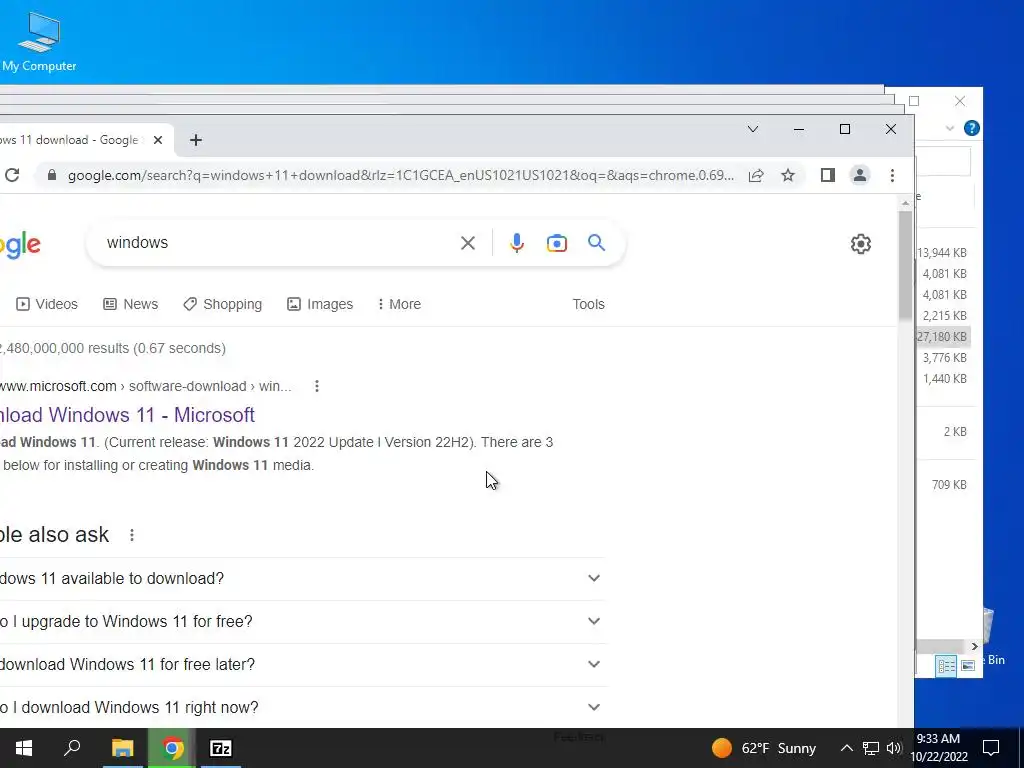Screen dimensions: 1024x768
Task: Switch to Images results tab
Action: coord(320,304)
